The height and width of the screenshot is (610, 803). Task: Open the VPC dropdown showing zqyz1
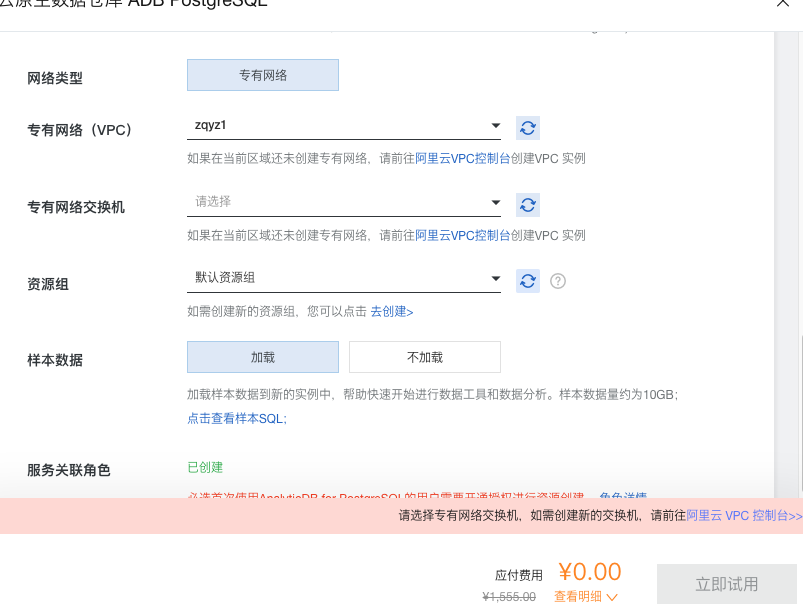344,125
